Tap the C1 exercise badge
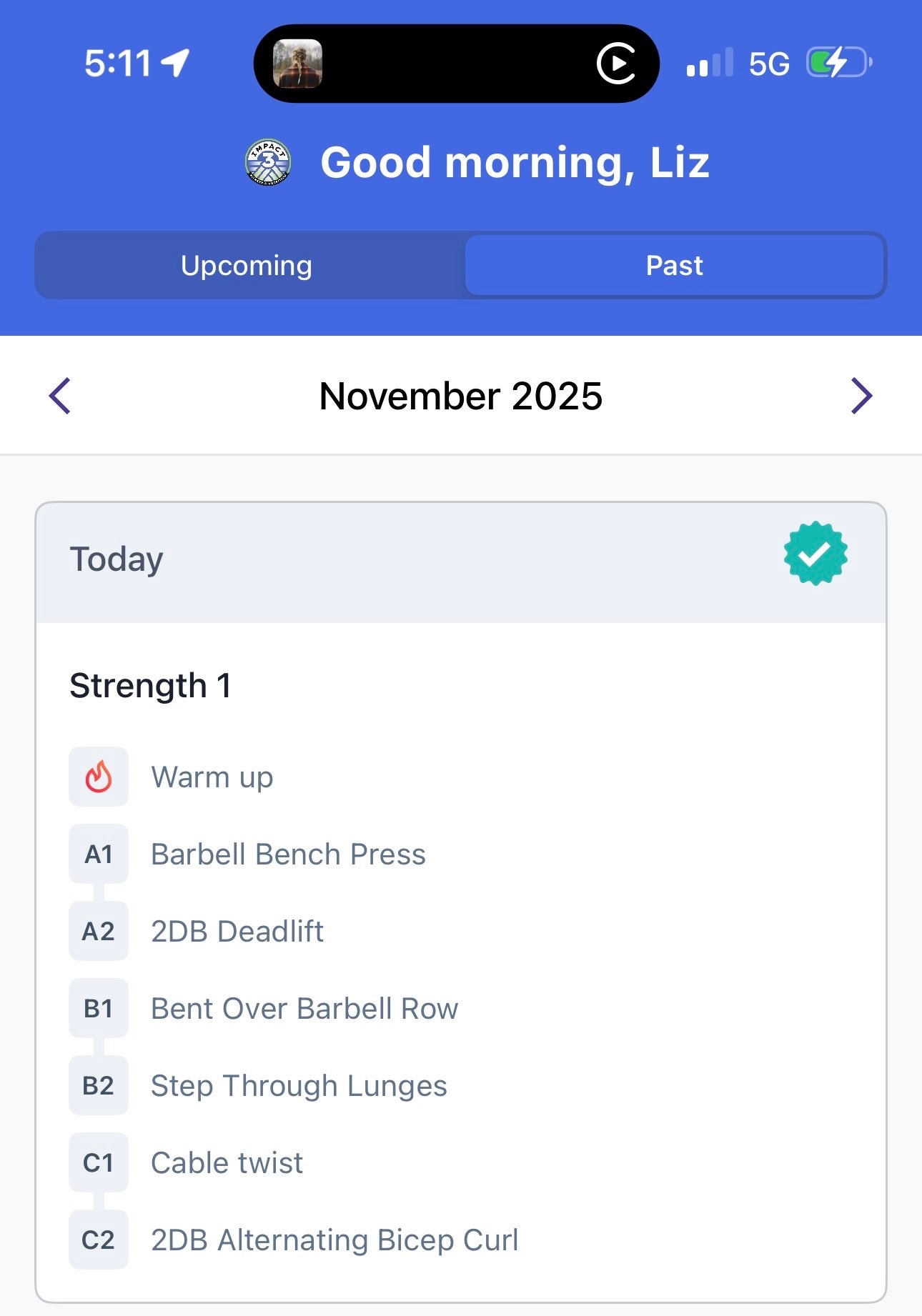The width and height of the screenshot is (922, 1316). (x=99, y=1162)
